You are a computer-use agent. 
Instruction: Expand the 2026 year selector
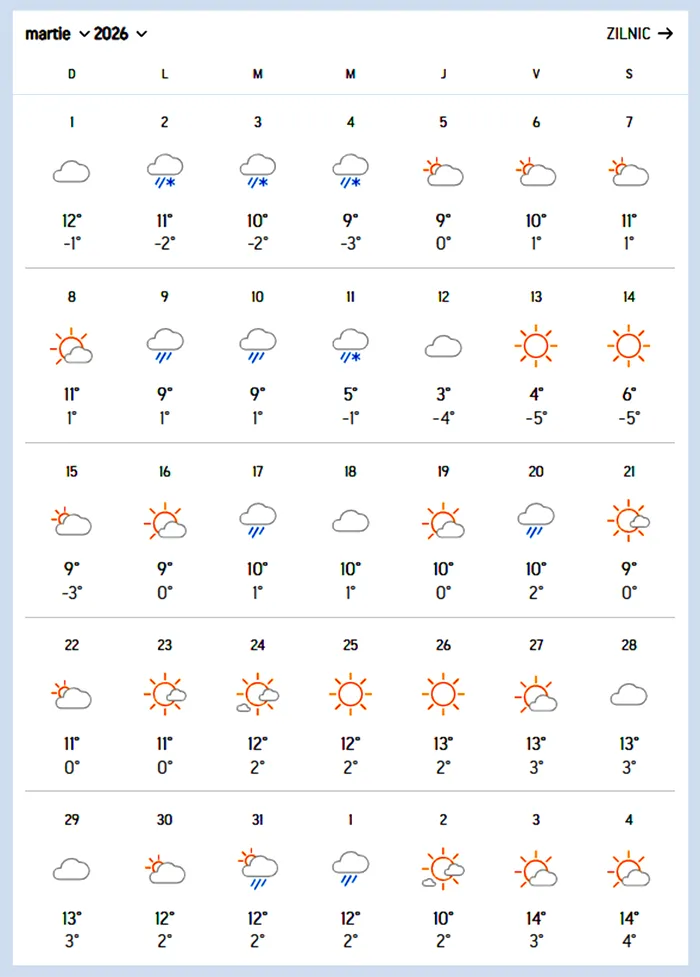(120, 34)
